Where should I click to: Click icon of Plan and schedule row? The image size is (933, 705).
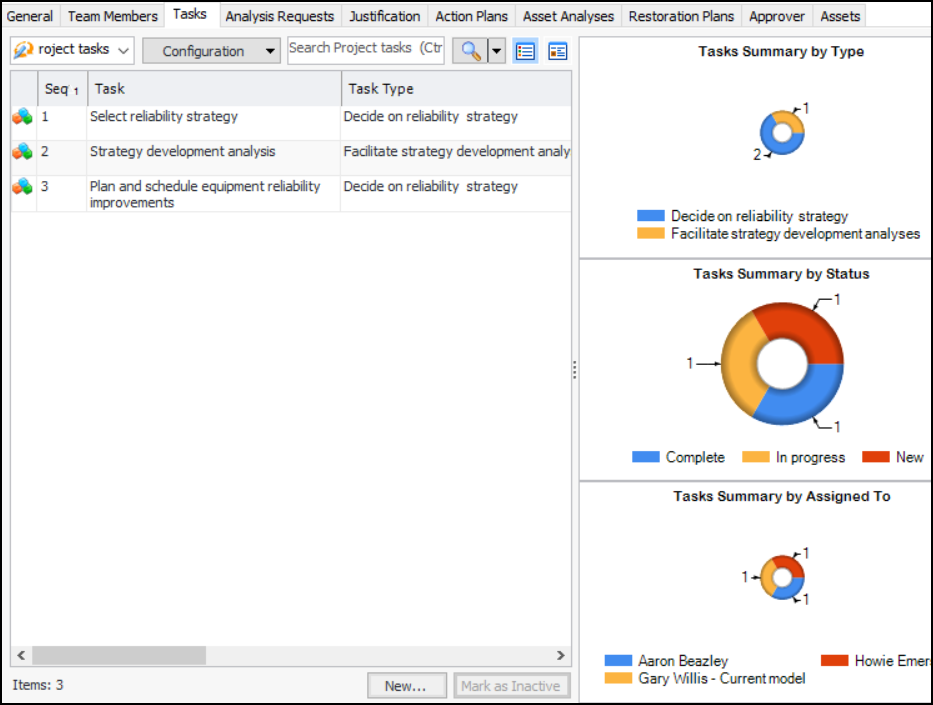[23, 187]
